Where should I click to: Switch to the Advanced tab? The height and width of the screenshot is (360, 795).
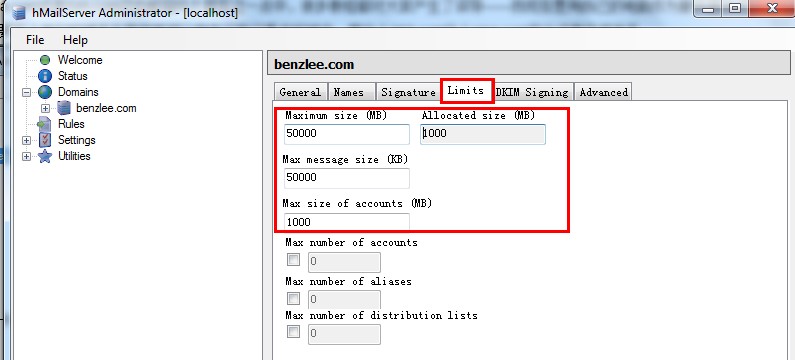(x=603, y=92)
